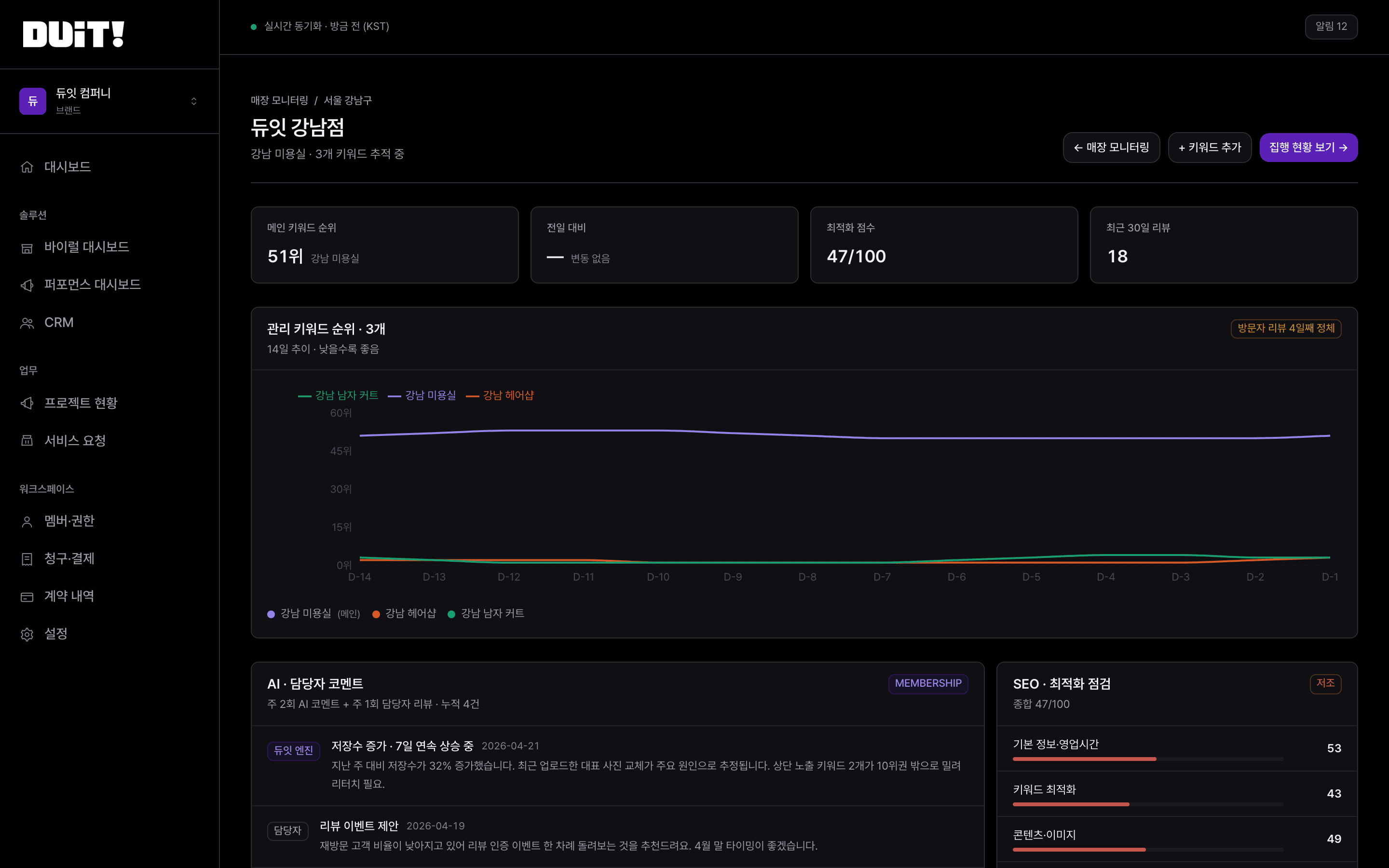Click the 퍼포먼스 대시보드 megaphone icon
Viewport: 1389px width, 868px height.
coord(27,285)
